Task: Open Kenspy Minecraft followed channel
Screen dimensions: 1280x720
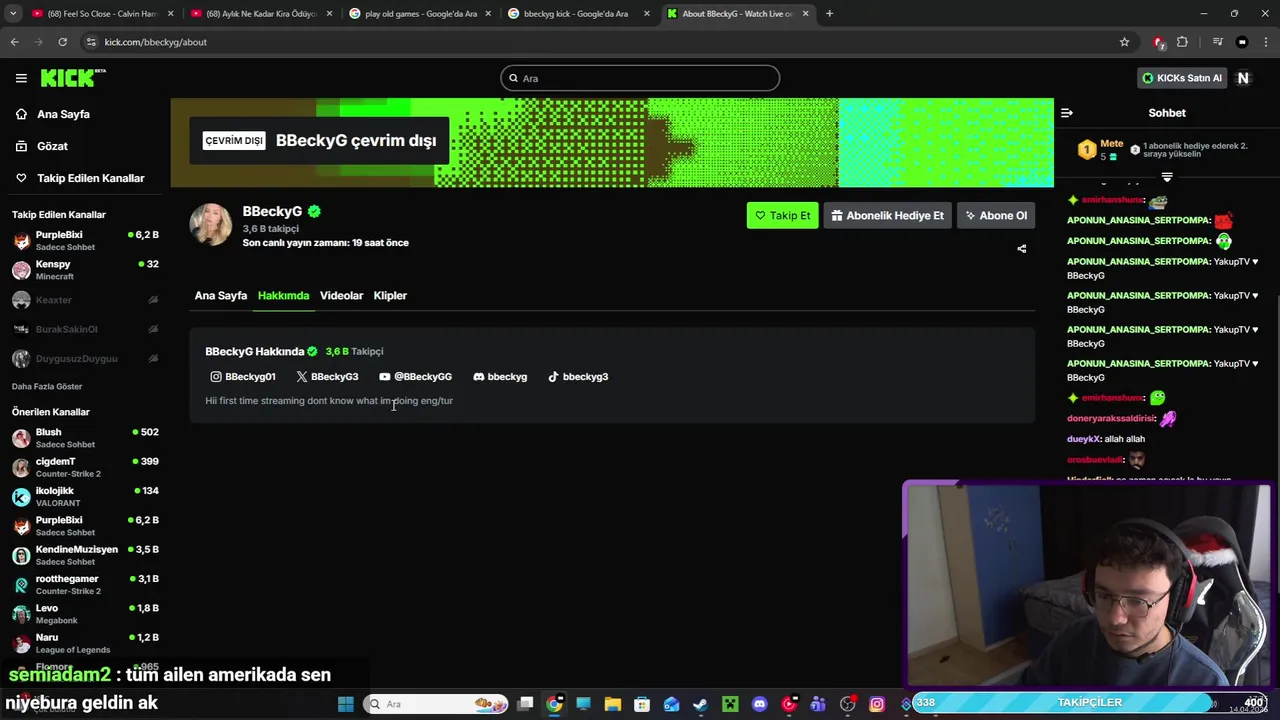Action: click(85, 270)
